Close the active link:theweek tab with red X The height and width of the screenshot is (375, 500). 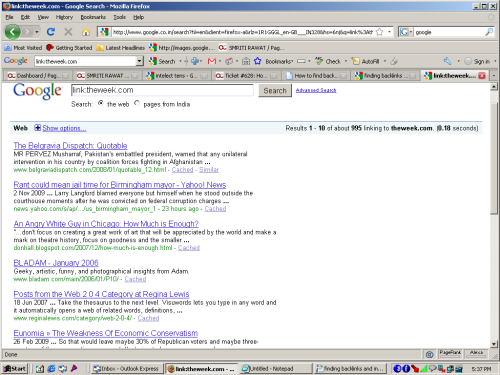point(482,76)
